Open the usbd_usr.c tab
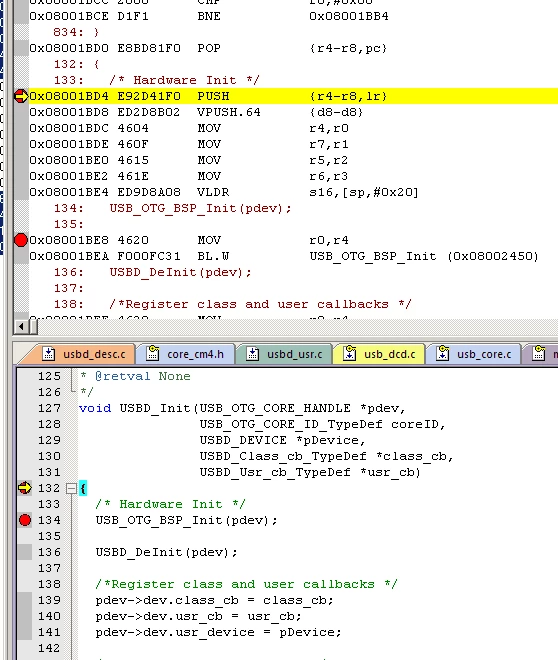Image resolution: width=558 pixels, height=660 pixels. click(x=285, y=354)
